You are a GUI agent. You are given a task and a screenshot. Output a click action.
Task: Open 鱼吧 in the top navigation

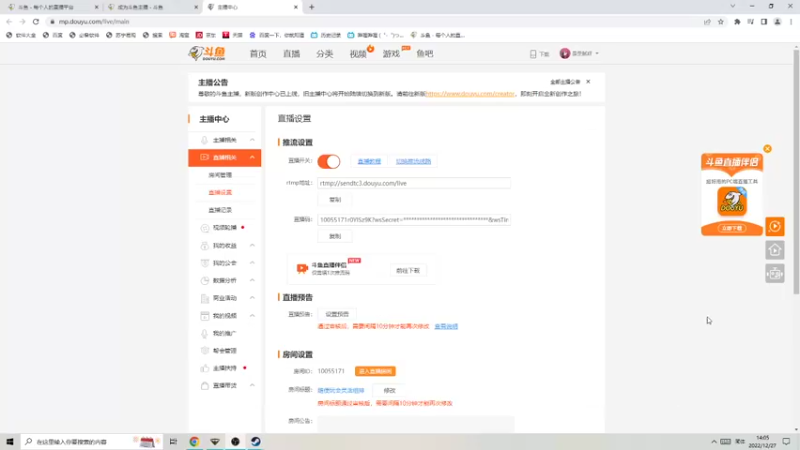pyautogui.click(x=424, y=54)
